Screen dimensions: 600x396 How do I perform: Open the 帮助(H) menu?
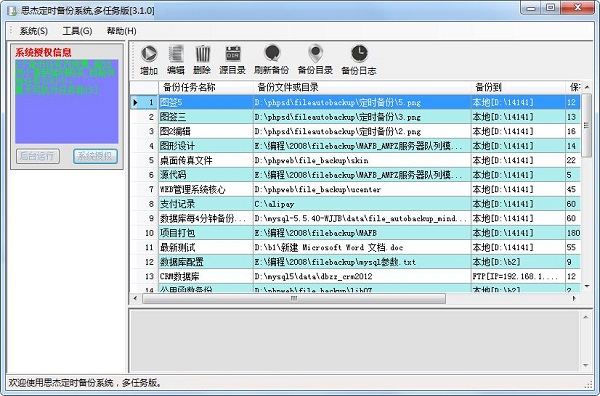tap(121, 31)
